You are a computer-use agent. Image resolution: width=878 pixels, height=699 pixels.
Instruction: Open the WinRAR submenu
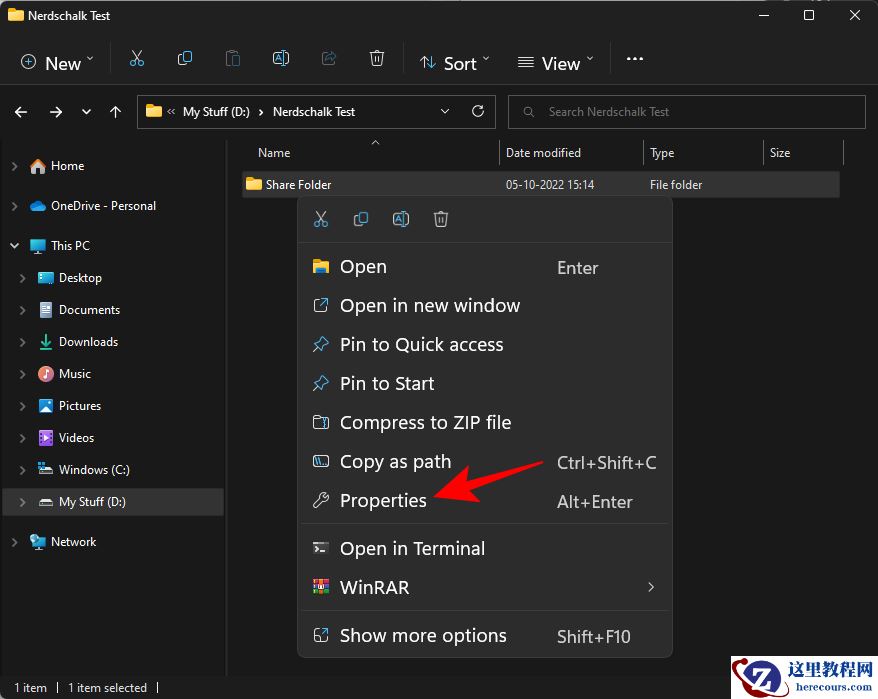485,588
